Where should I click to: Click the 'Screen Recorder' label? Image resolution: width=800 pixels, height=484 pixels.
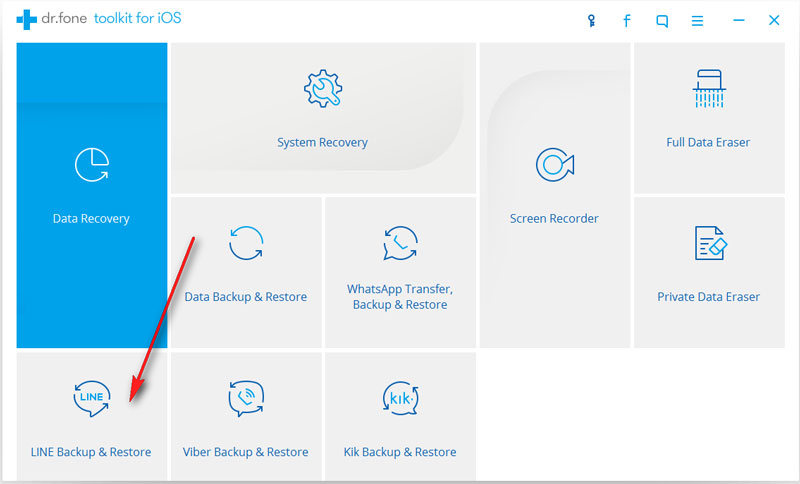pos(554,218)
